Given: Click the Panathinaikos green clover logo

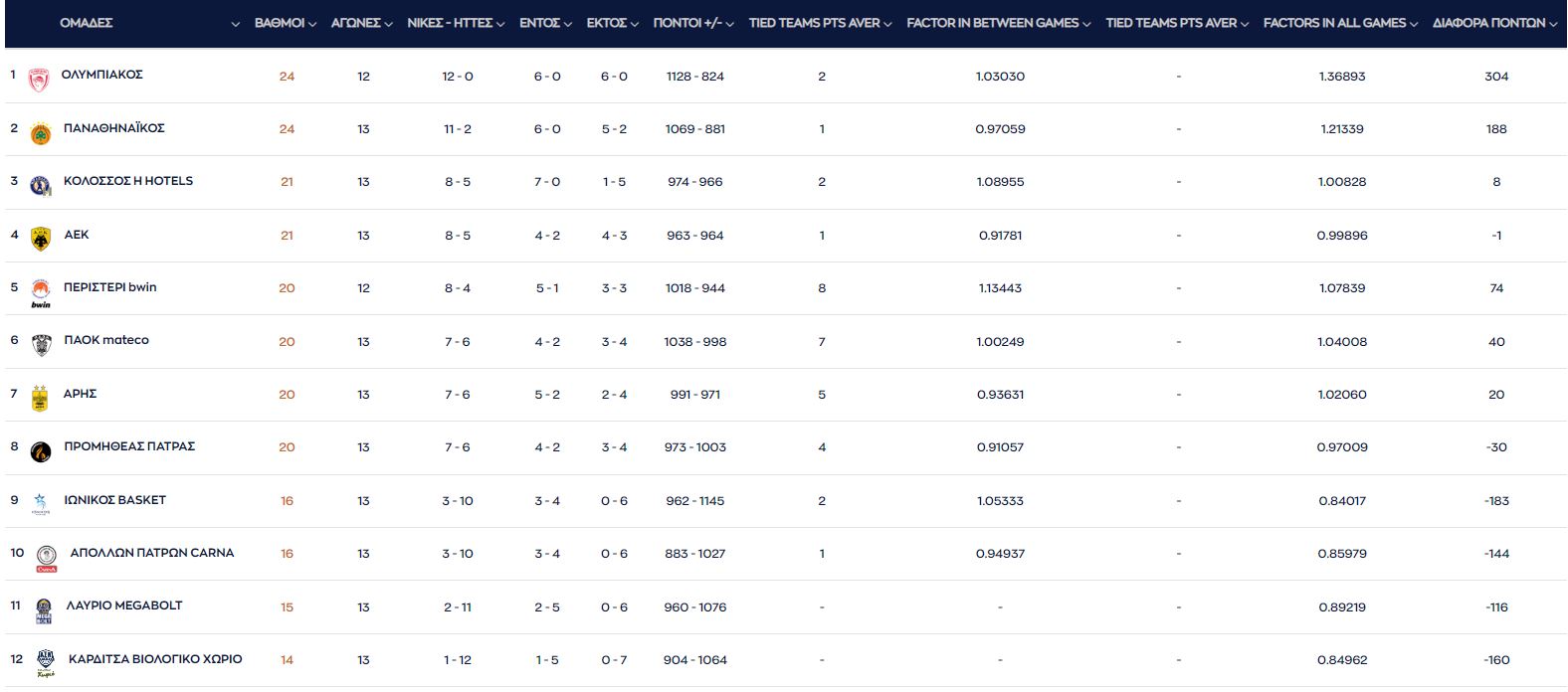Looking at the screenshot, I should 40,133.
